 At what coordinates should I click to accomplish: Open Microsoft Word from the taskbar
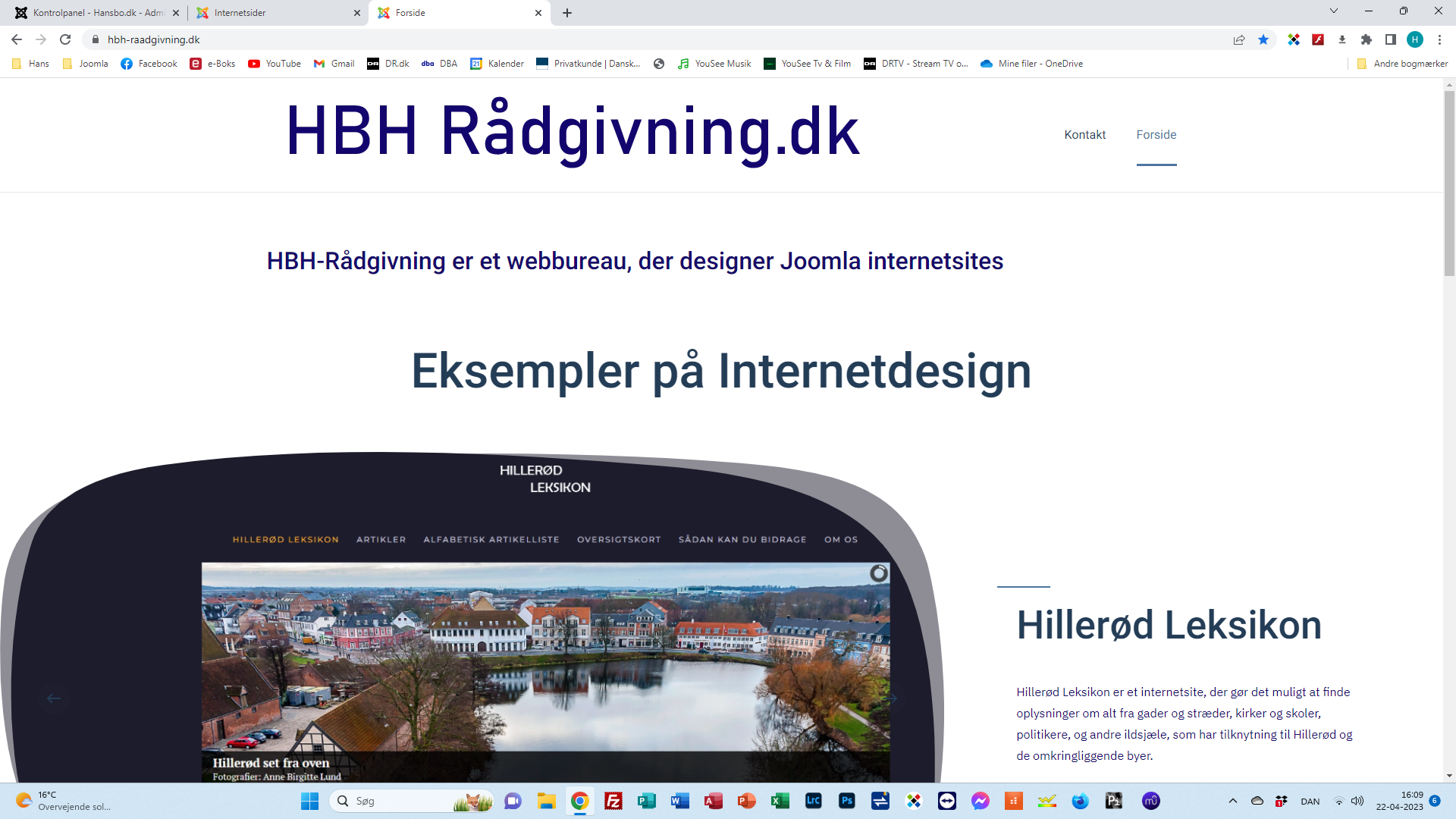click(680, 801)
